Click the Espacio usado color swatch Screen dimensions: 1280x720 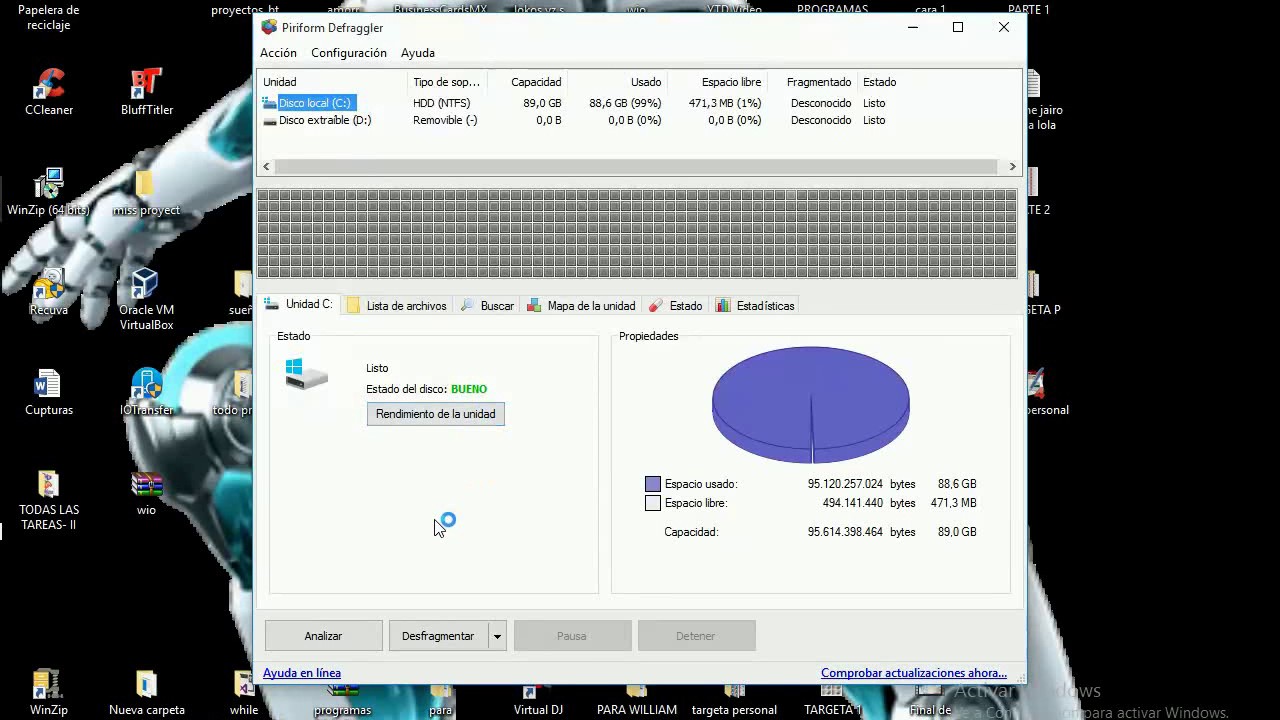point(653,484)
